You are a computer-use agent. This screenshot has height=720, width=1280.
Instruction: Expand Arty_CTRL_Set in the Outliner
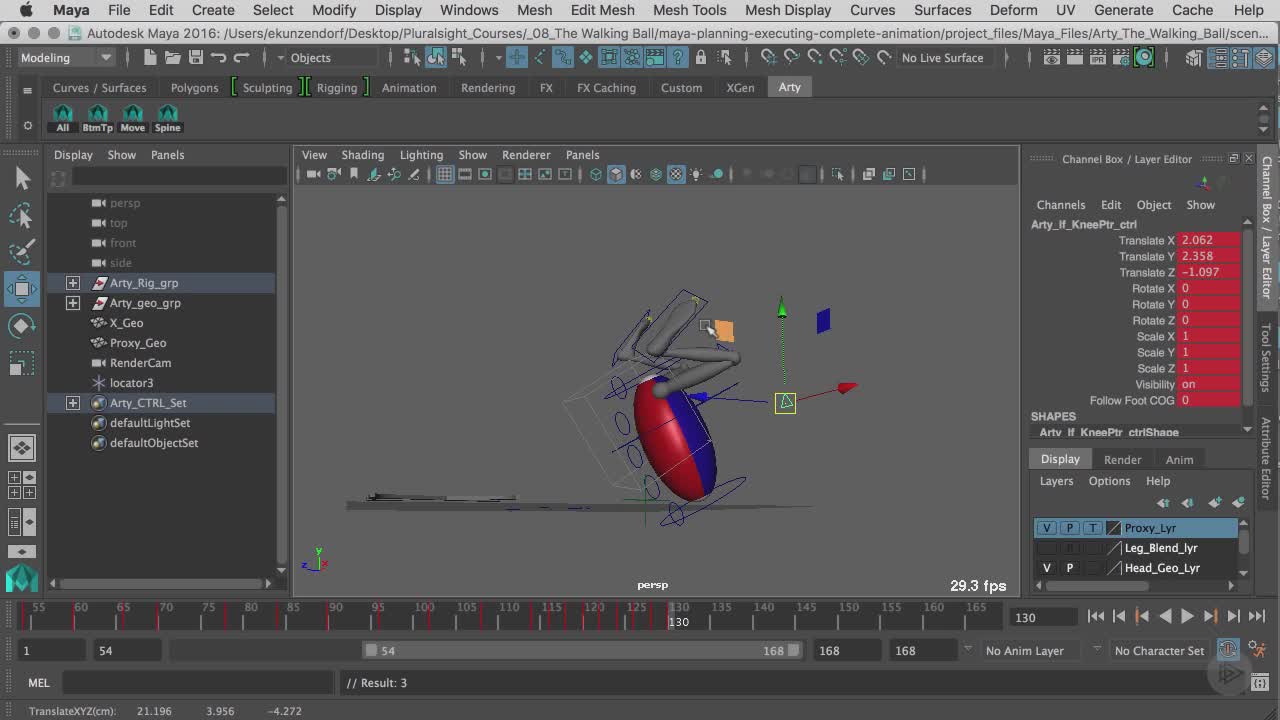73,403
